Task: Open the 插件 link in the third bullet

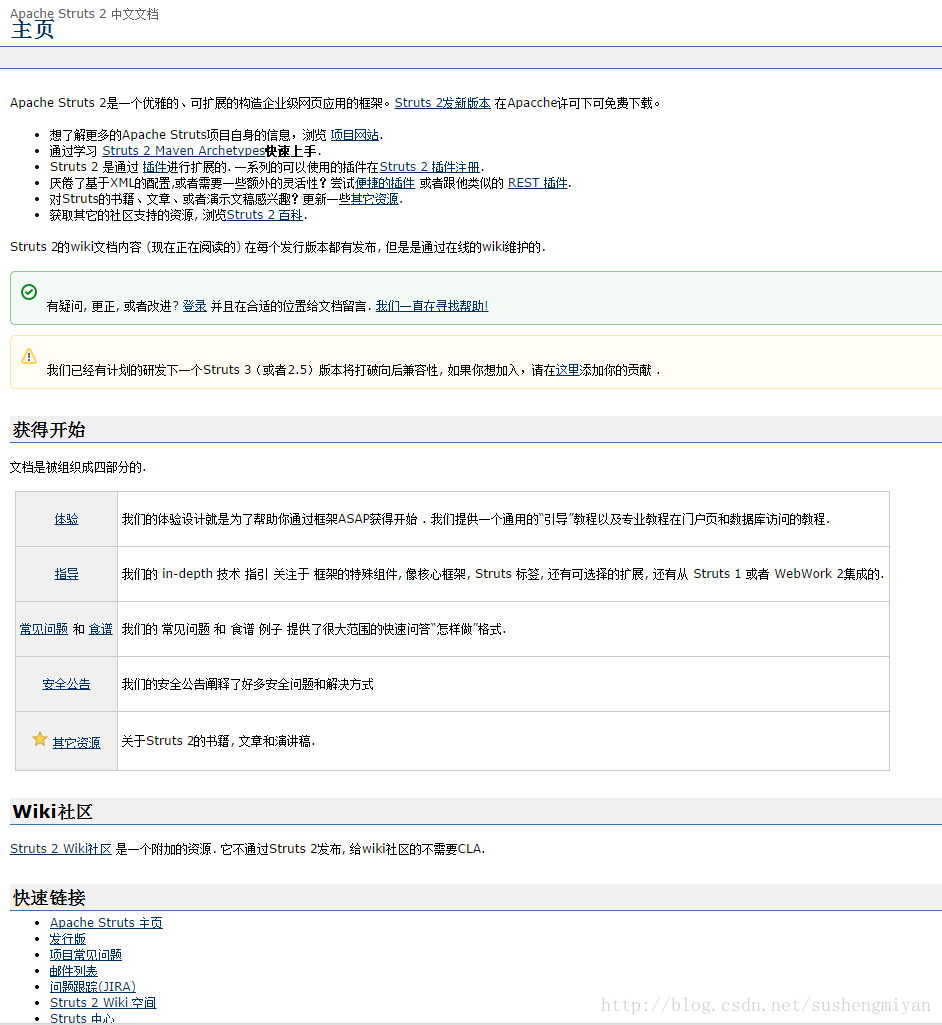Action: click(154, 167)
